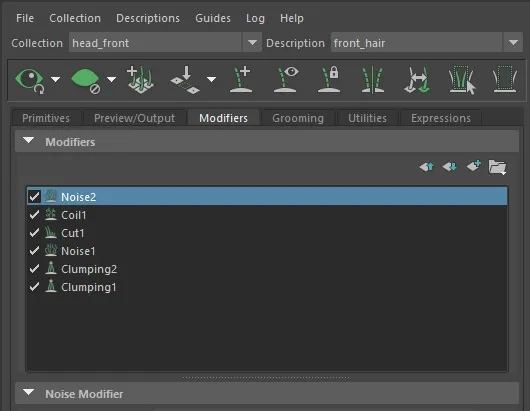Image resolution: width=530 pixels, height=411 pixels.
Task: Select the Clumping1 modifier name
Action: pos(89,287)
